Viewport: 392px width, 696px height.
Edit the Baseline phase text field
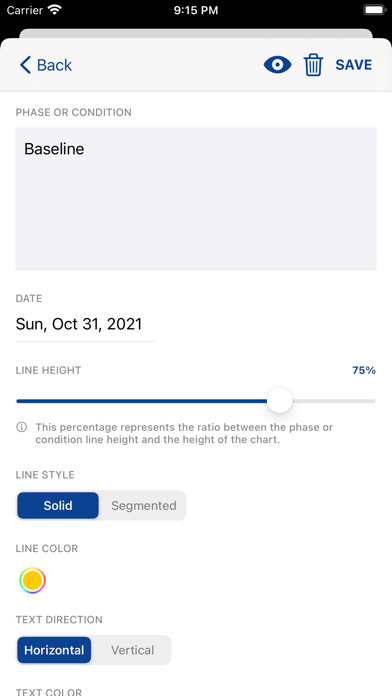click(196, 198)
